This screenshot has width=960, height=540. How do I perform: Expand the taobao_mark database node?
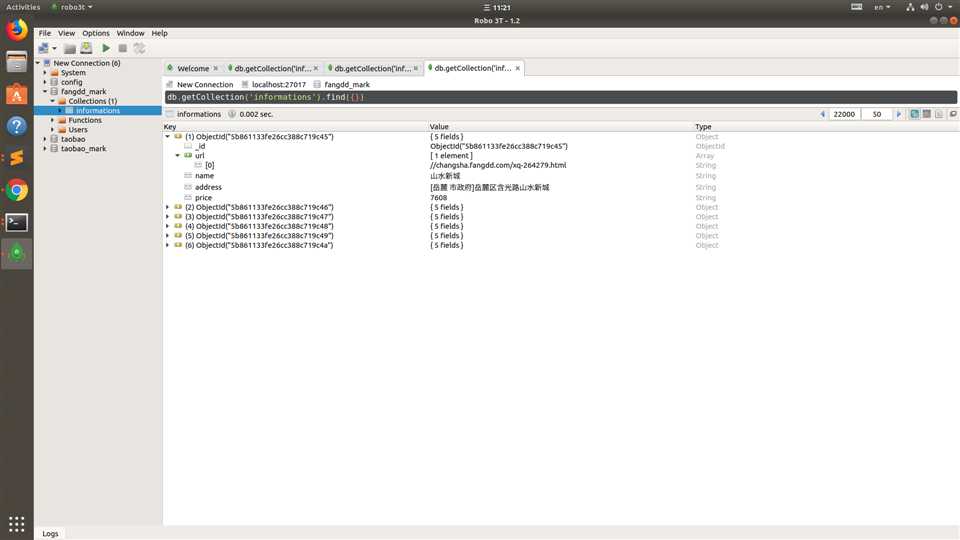(45, 148)
